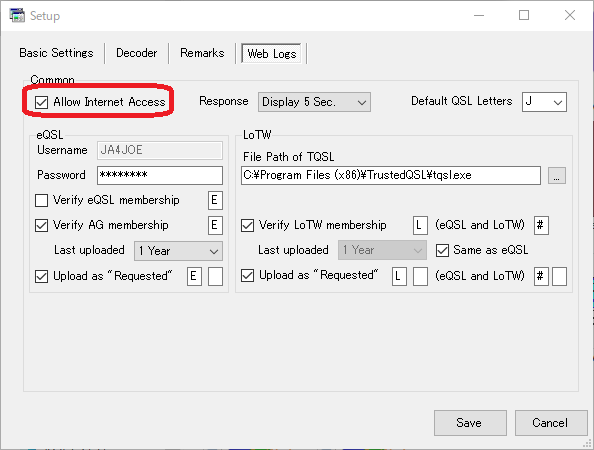Open the Decoder tab
The width and height of the screenshot is (594, 450).
point(136,53)
